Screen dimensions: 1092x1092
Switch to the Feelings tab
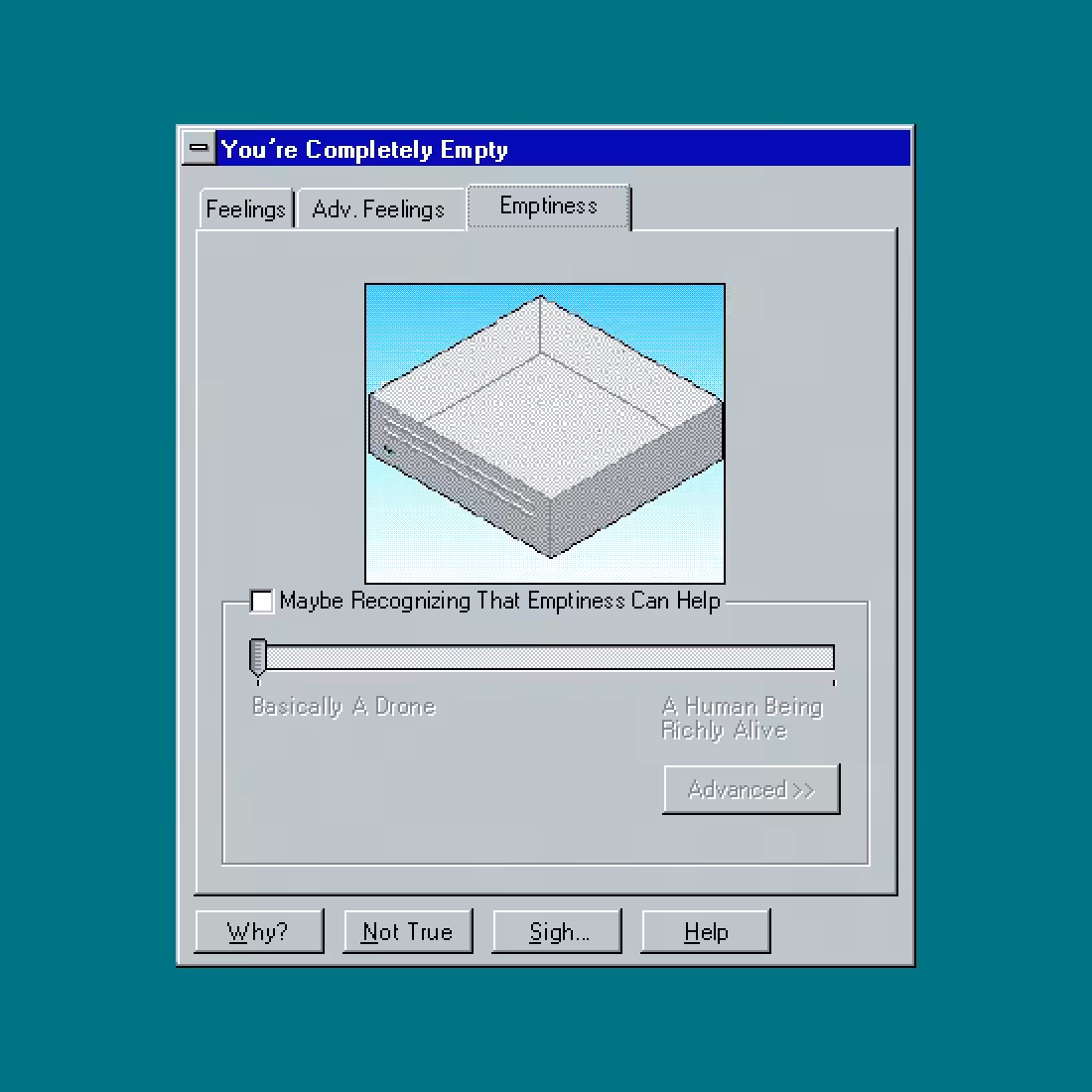[x=246, y=208]
